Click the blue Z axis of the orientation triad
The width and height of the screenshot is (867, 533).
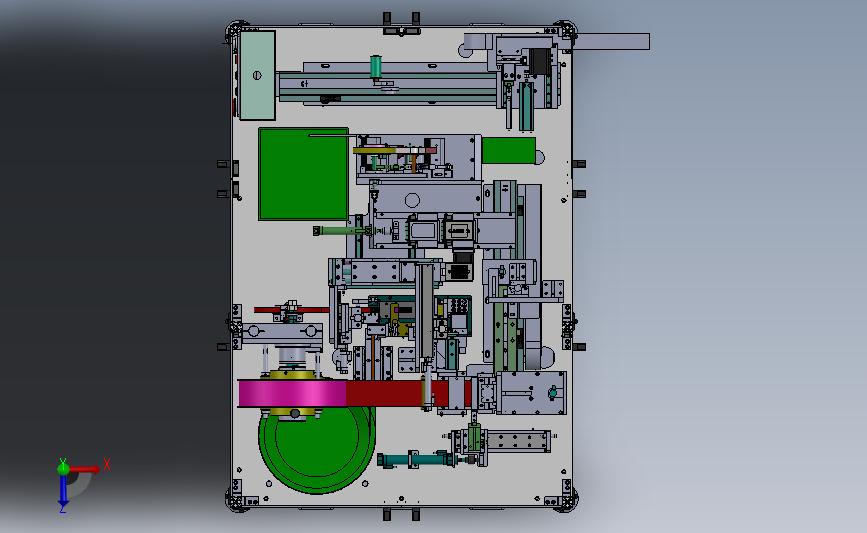63,490
